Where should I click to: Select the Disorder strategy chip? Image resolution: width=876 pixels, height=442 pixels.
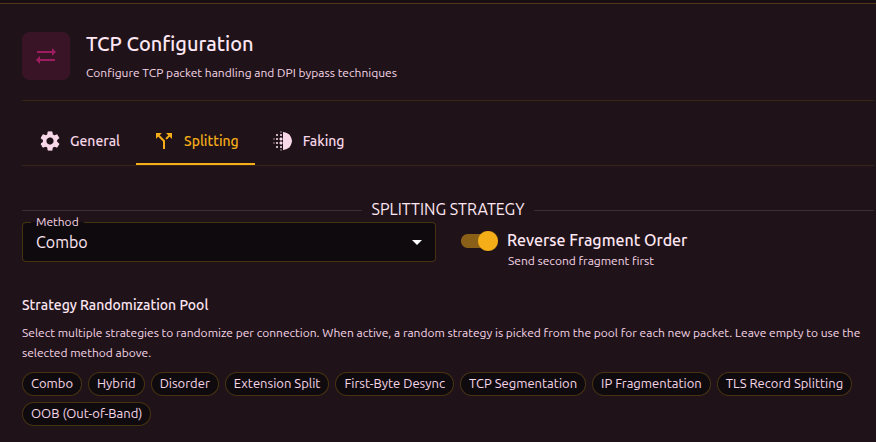(185, 383)
